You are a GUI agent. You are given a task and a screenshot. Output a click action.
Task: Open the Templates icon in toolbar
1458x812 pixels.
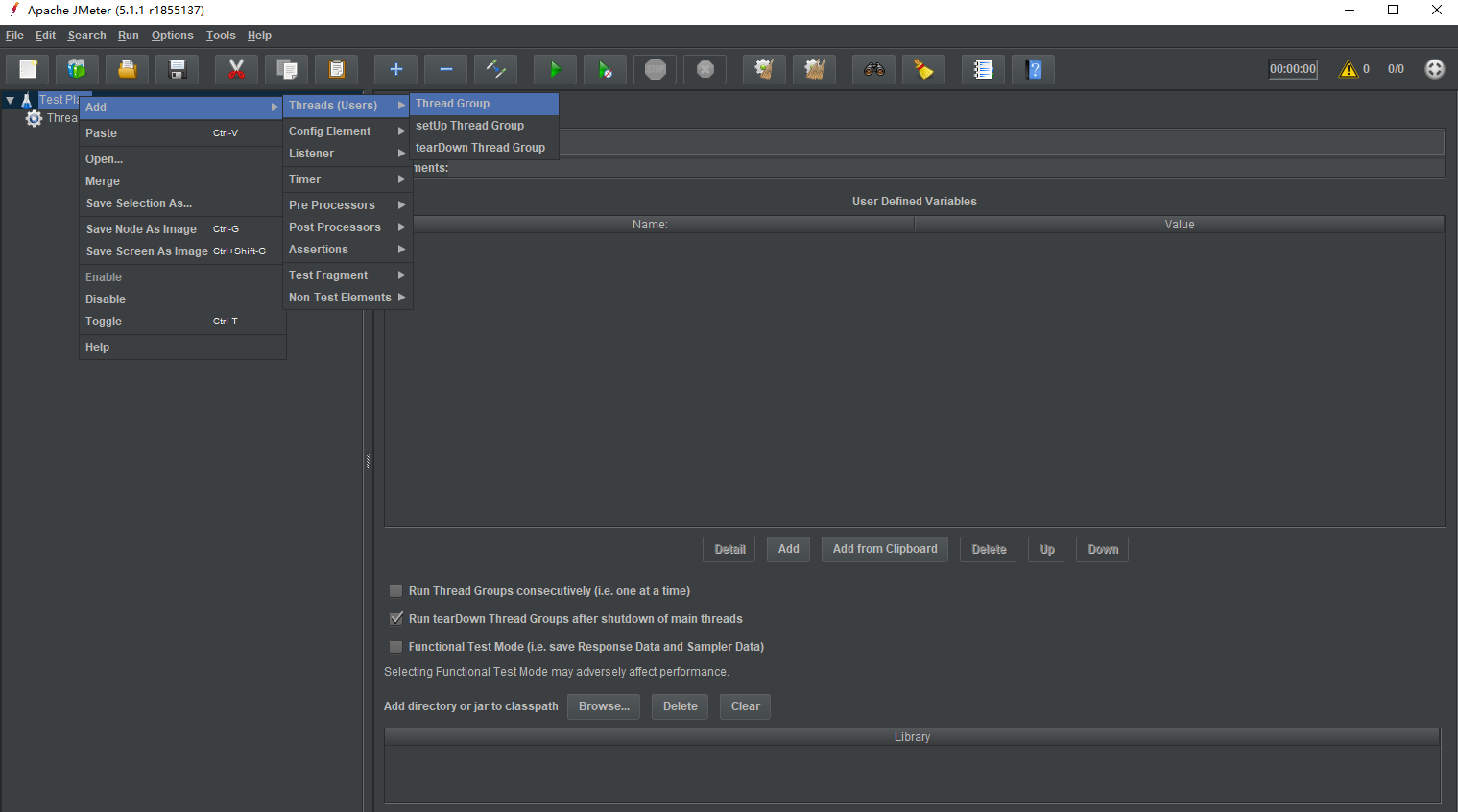(x=77, y=69)
